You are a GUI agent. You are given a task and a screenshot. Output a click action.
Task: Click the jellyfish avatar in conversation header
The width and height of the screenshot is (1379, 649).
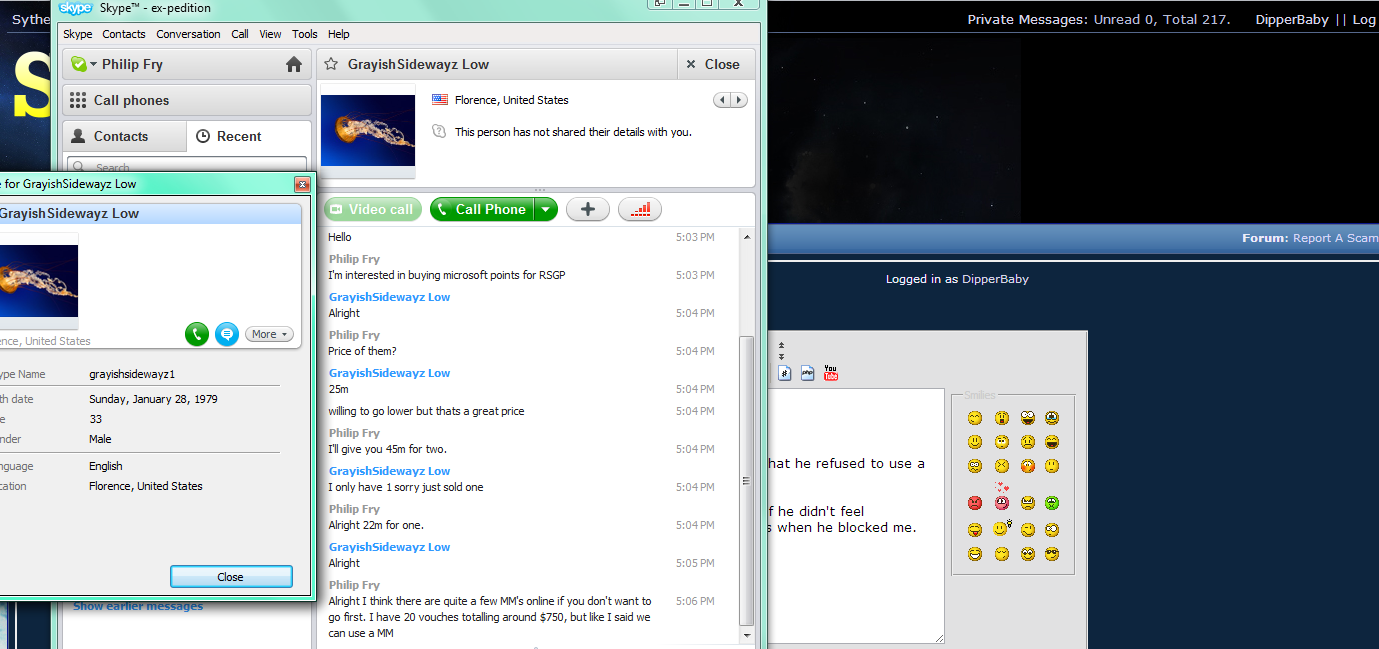coord(368,130)
